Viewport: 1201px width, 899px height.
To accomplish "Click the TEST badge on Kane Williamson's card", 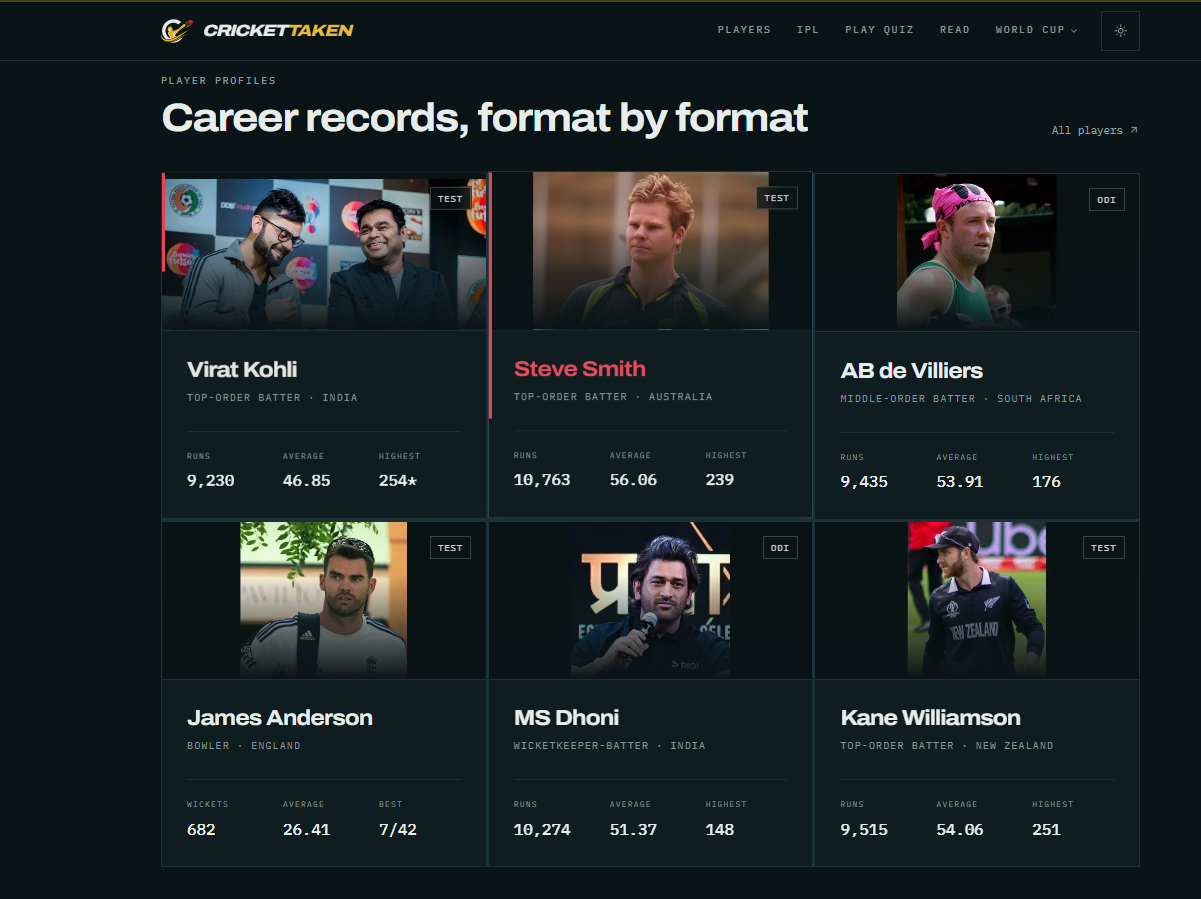I will pyautogui.click(x=1104, y=547).
